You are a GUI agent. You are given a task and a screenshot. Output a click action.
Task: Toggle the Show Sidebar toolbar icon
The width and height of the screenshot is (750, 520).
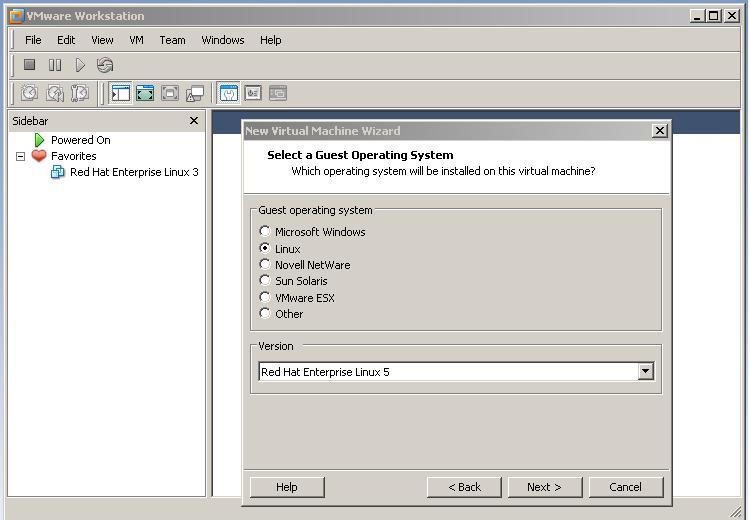pyautogui.click(x=120, y=93)
